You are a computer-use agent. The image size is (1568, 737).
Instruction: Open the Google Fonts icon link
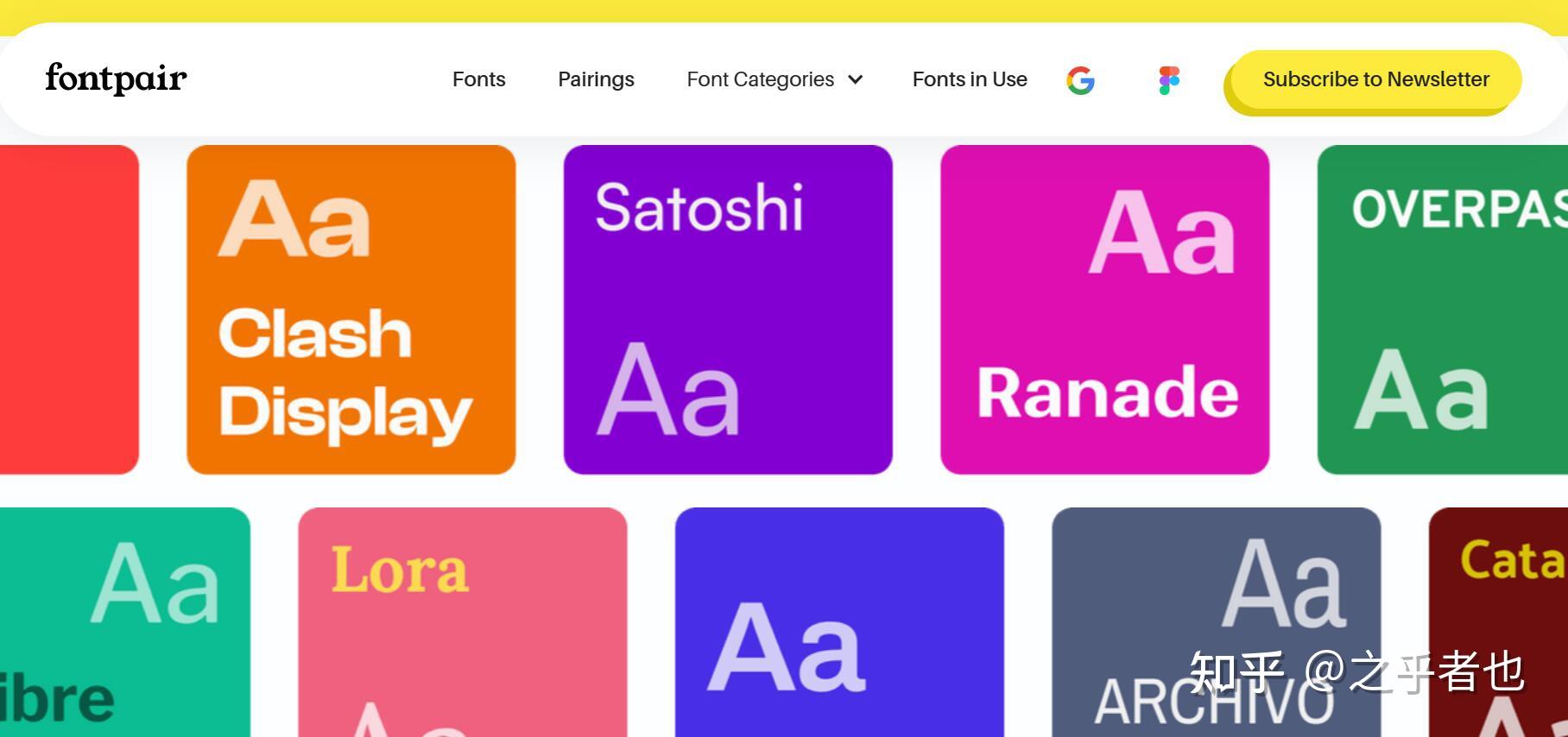point(1080,80)
